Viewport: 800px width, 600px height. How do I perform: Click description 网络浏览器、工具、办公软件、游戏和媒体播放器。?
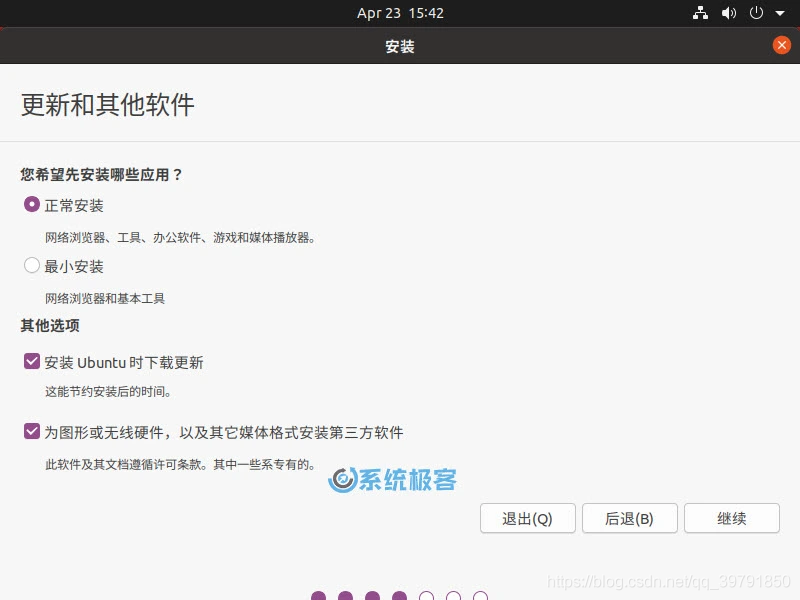tap(180, 237)
